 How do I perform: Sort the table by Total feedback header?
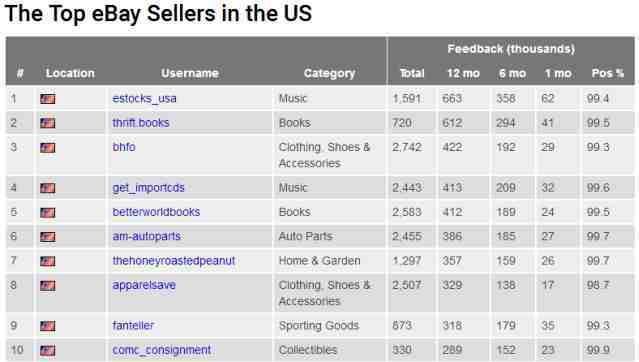pos(412,73)
